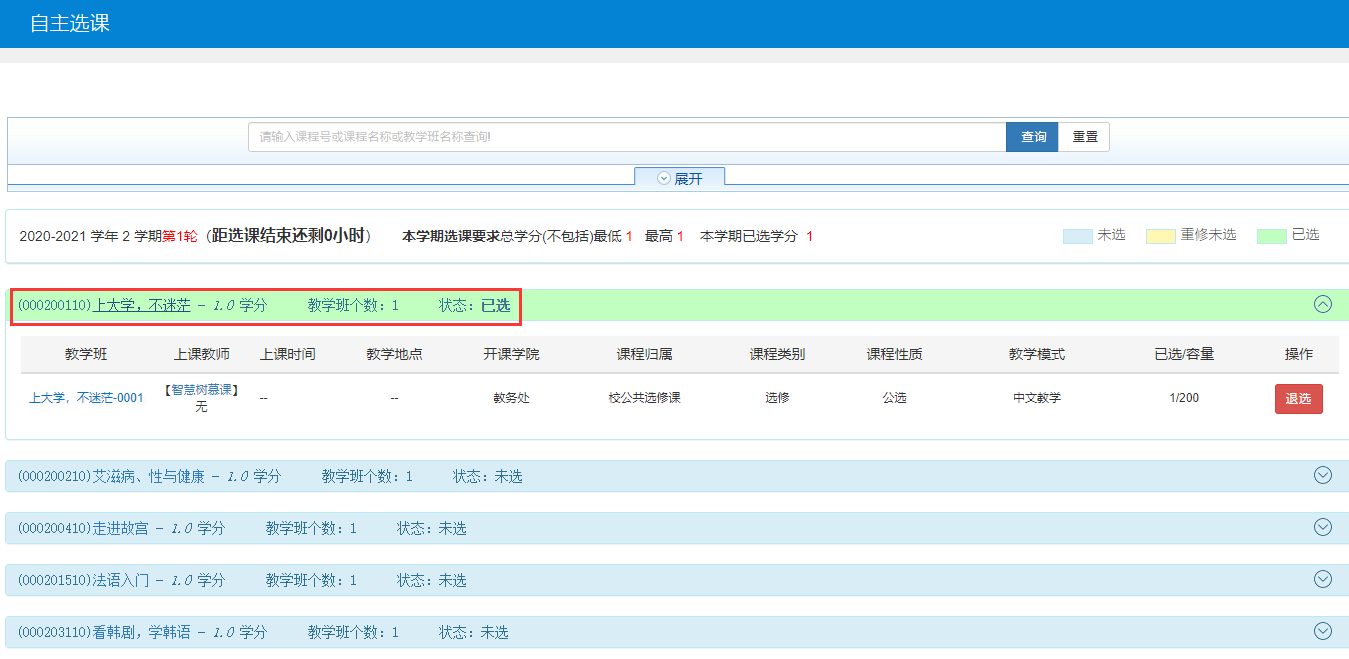Click the 重置 reset button

pyautogui.click(x=1084, y=137)
